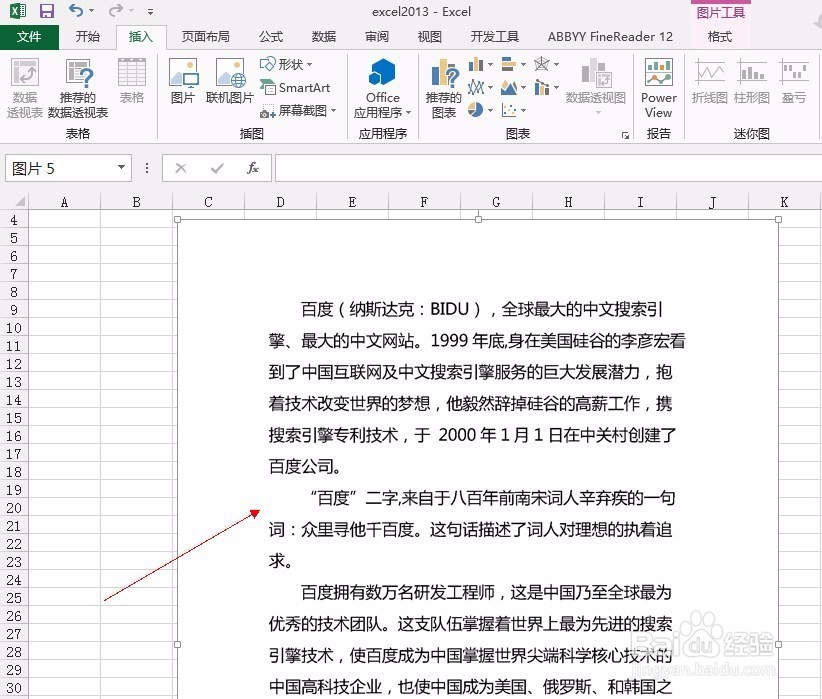Click 推荐的图表 recommended charts icon
Image resolution: width=822 pixels, height=699 pixels.
tap(444, 88)
